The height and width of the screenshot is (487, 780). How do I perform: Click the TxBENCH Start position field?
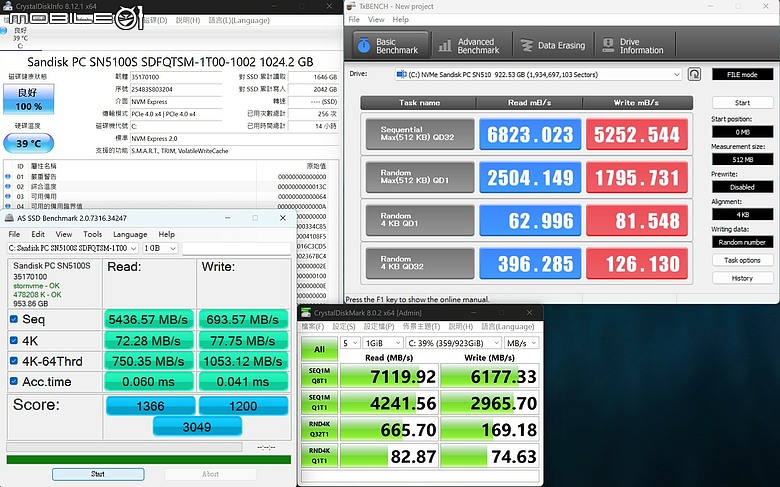coord(742,132)
